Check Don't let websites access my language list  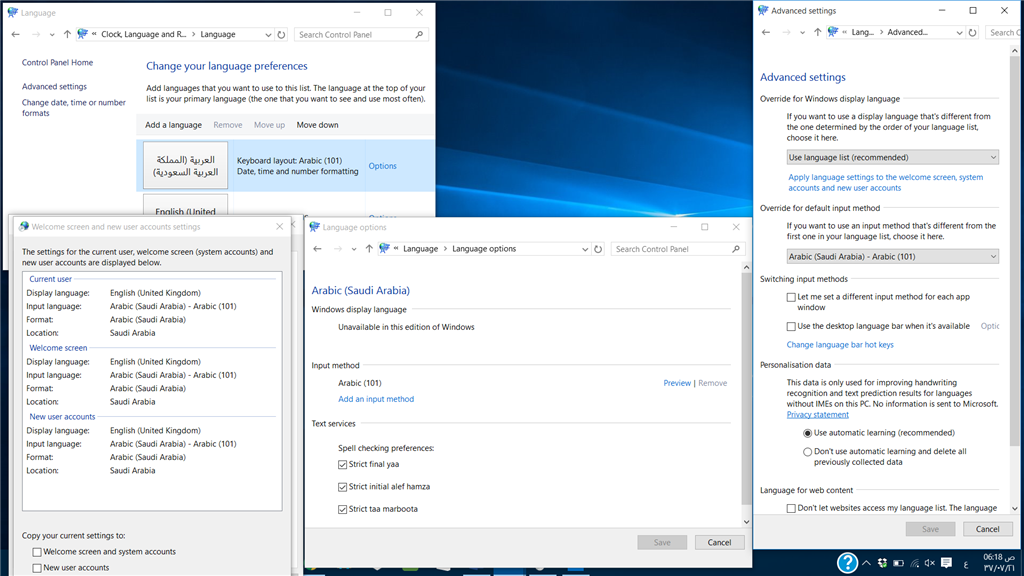tap(791, 508)
